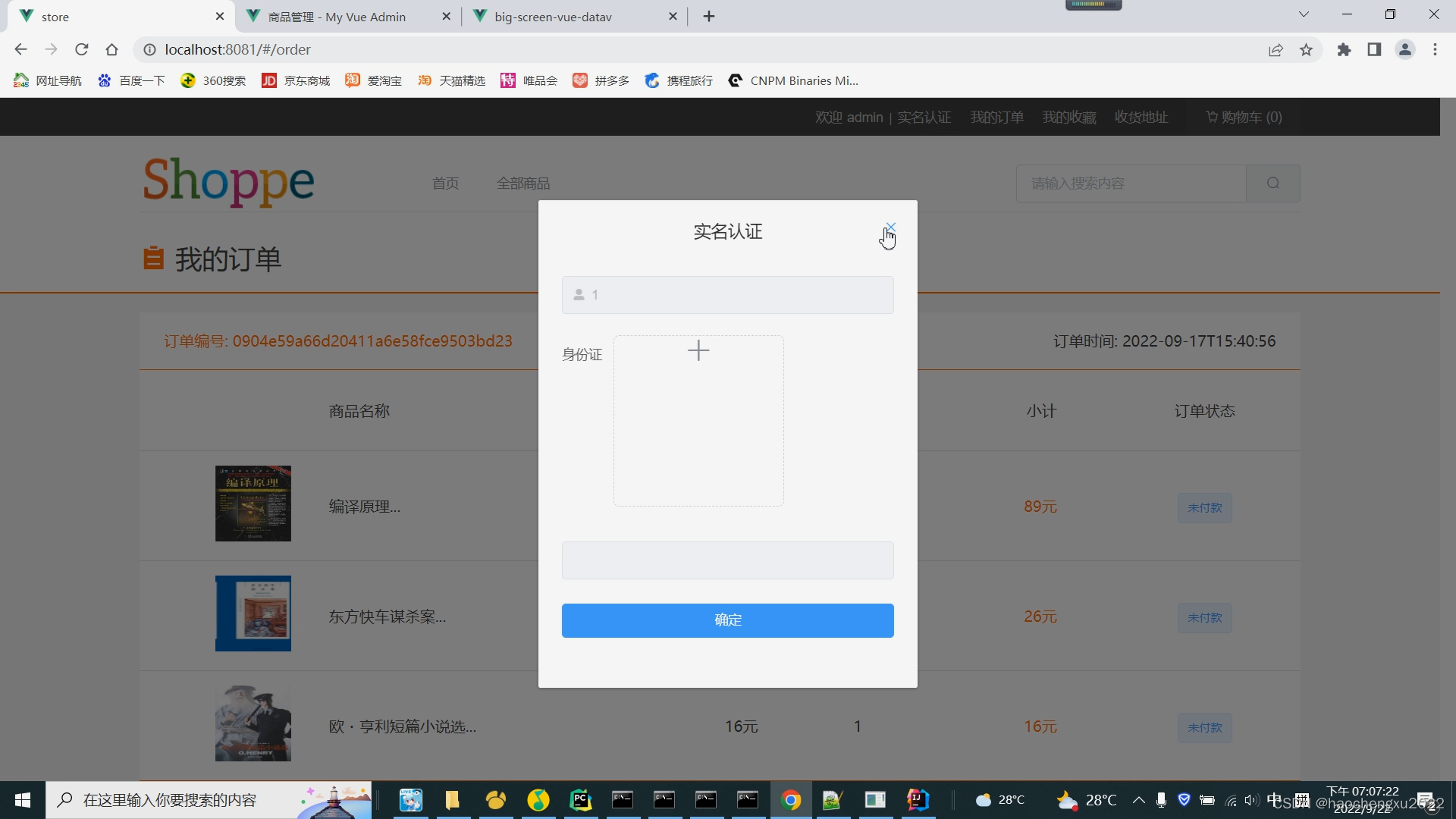Screen dimensions: 1456x819
Task: Go to 全部商品 in the navigation
Action: coord(523,184)
